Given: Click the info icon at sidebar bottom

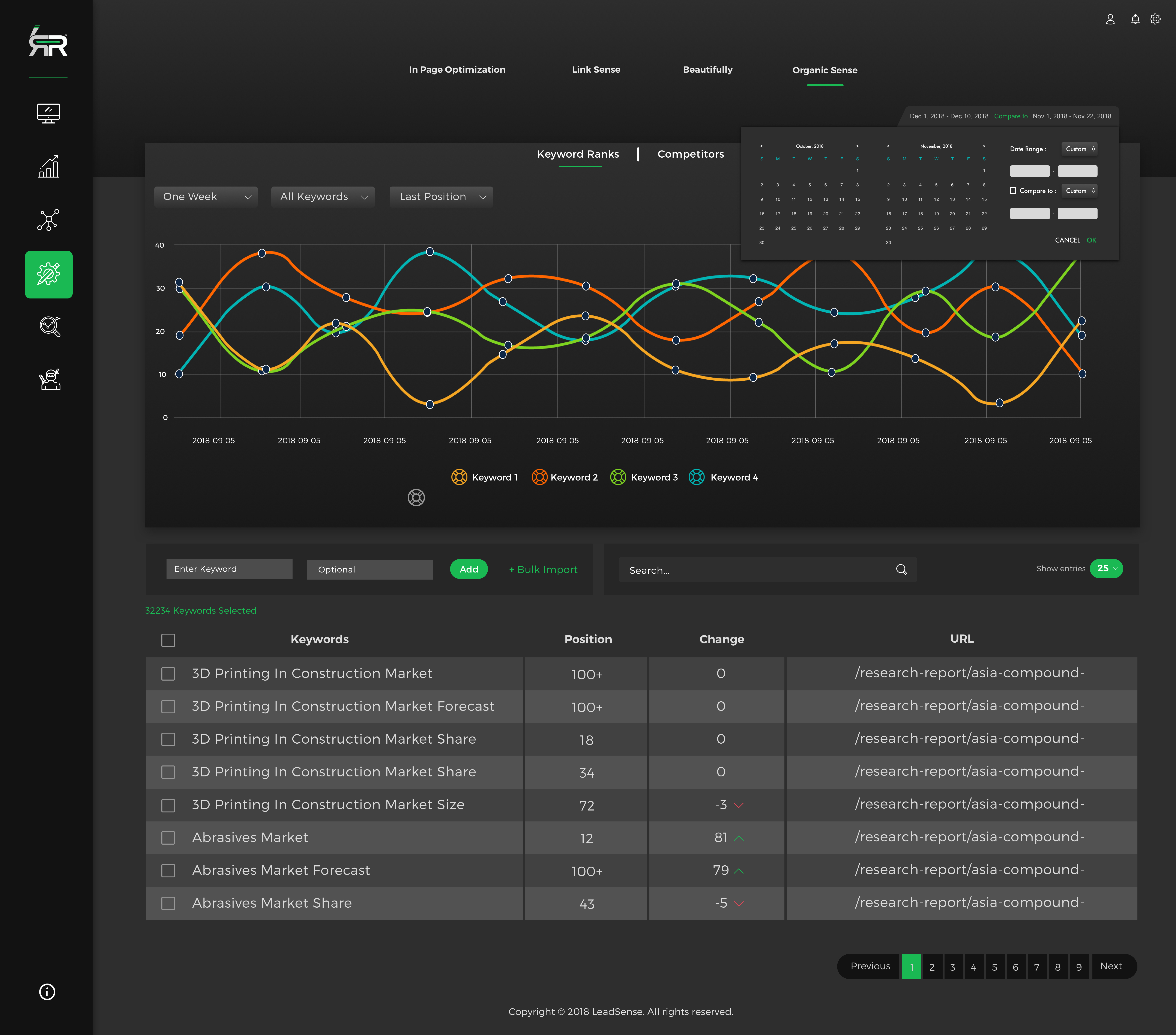Looking at the screenshot, I should coord(47,992).
